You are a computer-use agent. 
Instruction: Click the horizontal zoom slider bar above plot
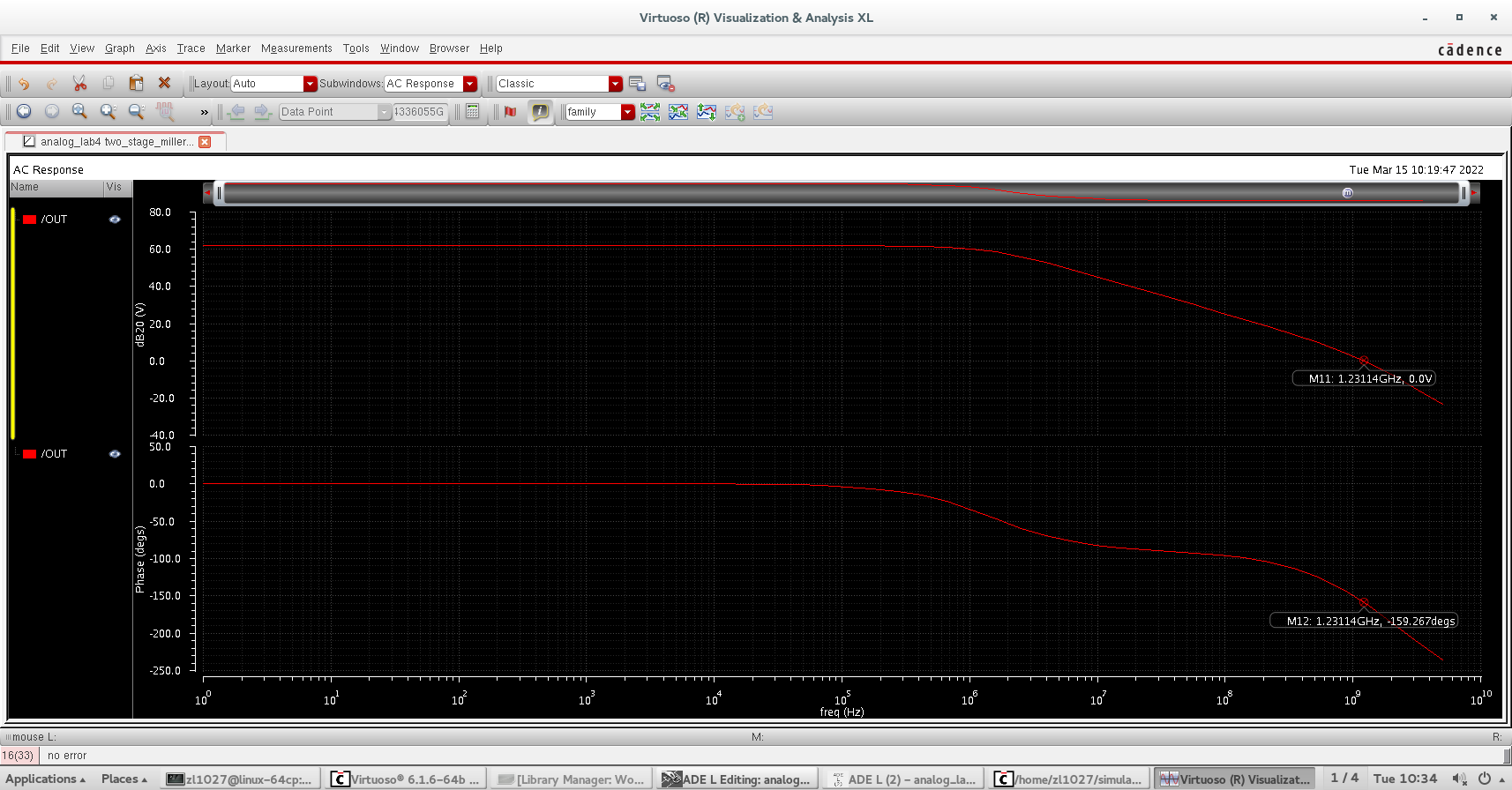pyautogui.click(x=842, y=193)
